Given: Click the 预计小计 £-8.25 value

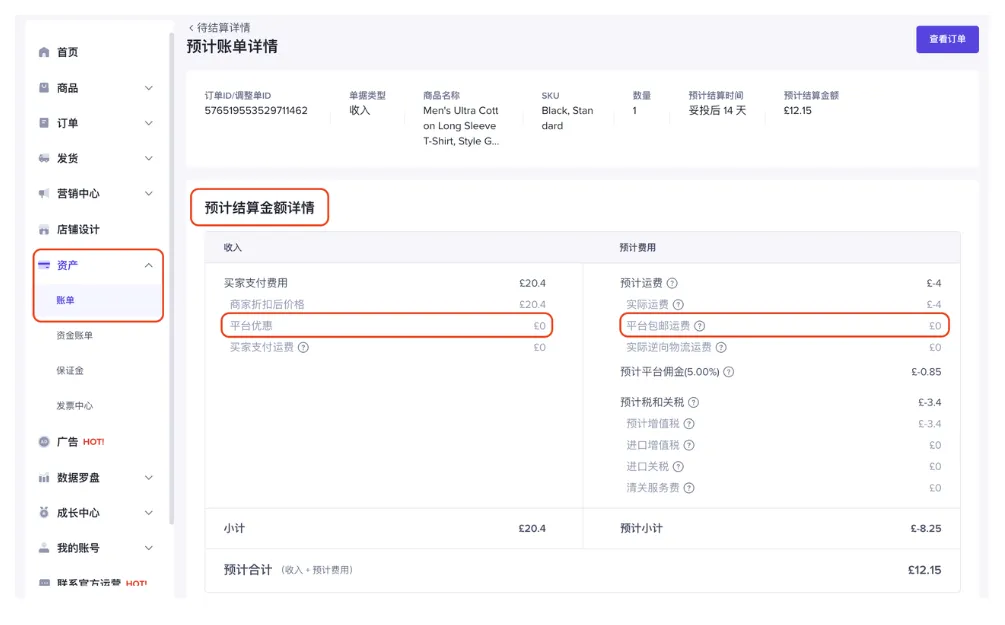Looking at the screenshot, I should [926, 528].
